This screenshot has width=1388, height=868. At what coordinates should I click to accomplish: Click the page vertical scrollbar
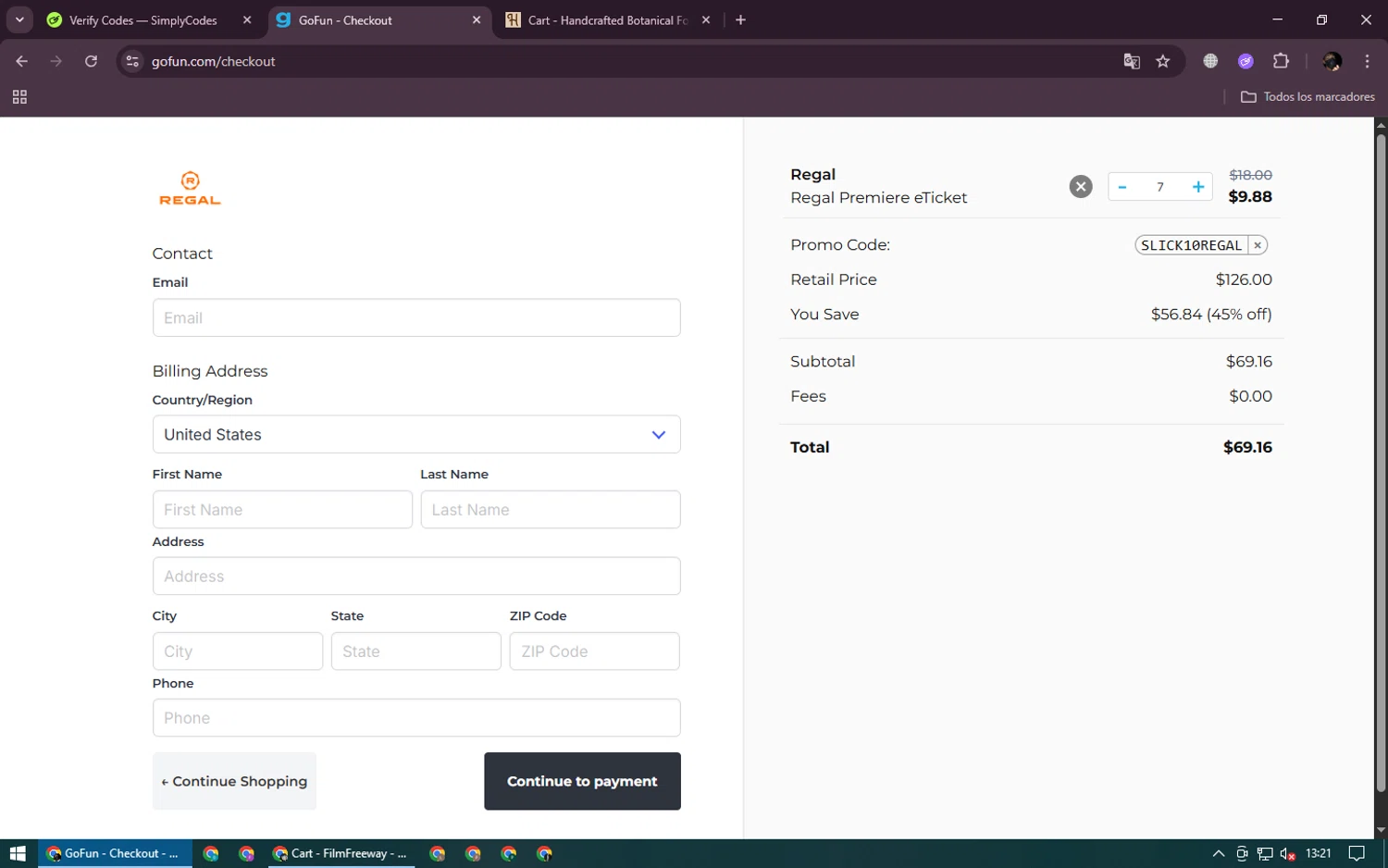click(1381, 463)
